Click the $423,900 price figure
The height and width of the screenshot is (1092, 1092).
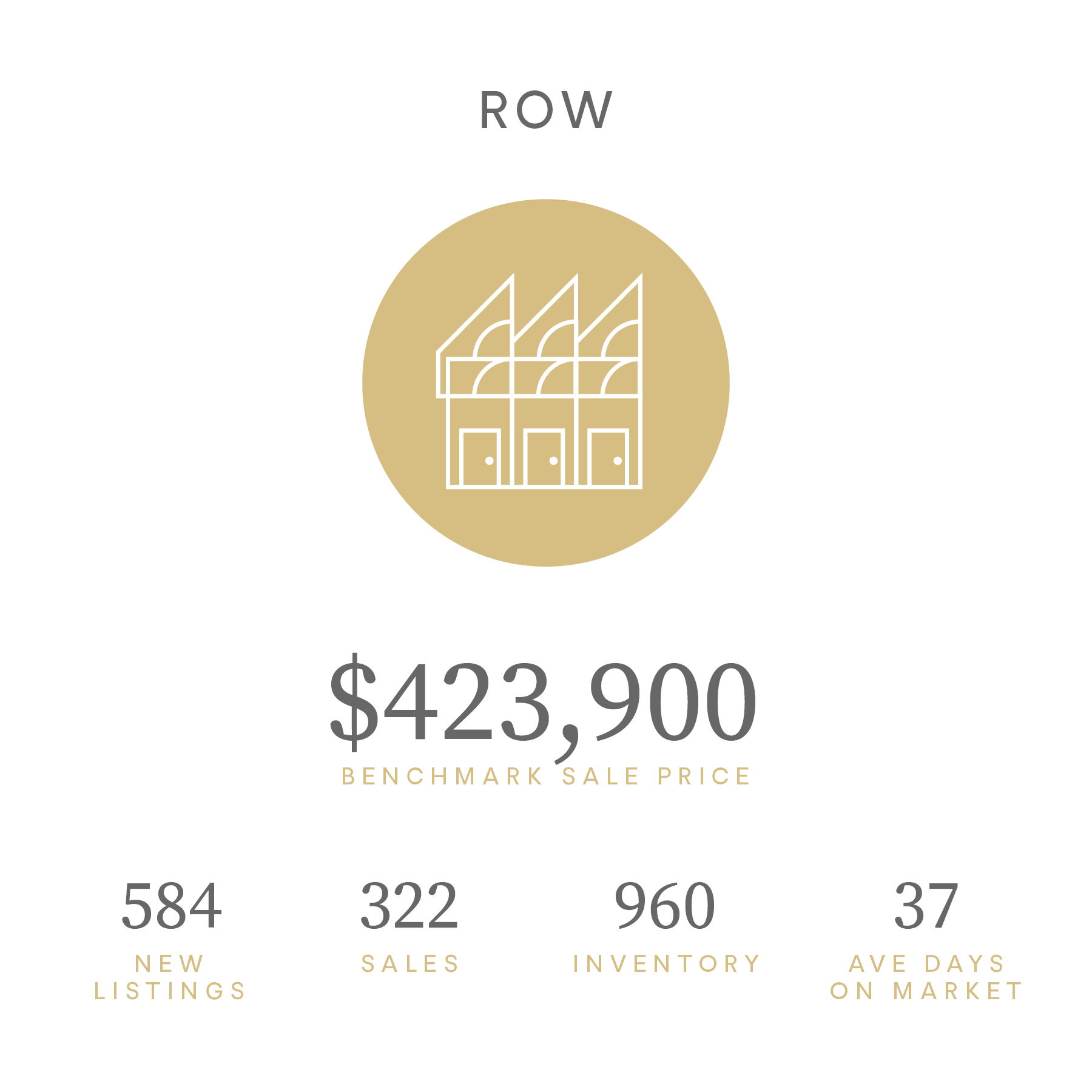click(543, 704)
